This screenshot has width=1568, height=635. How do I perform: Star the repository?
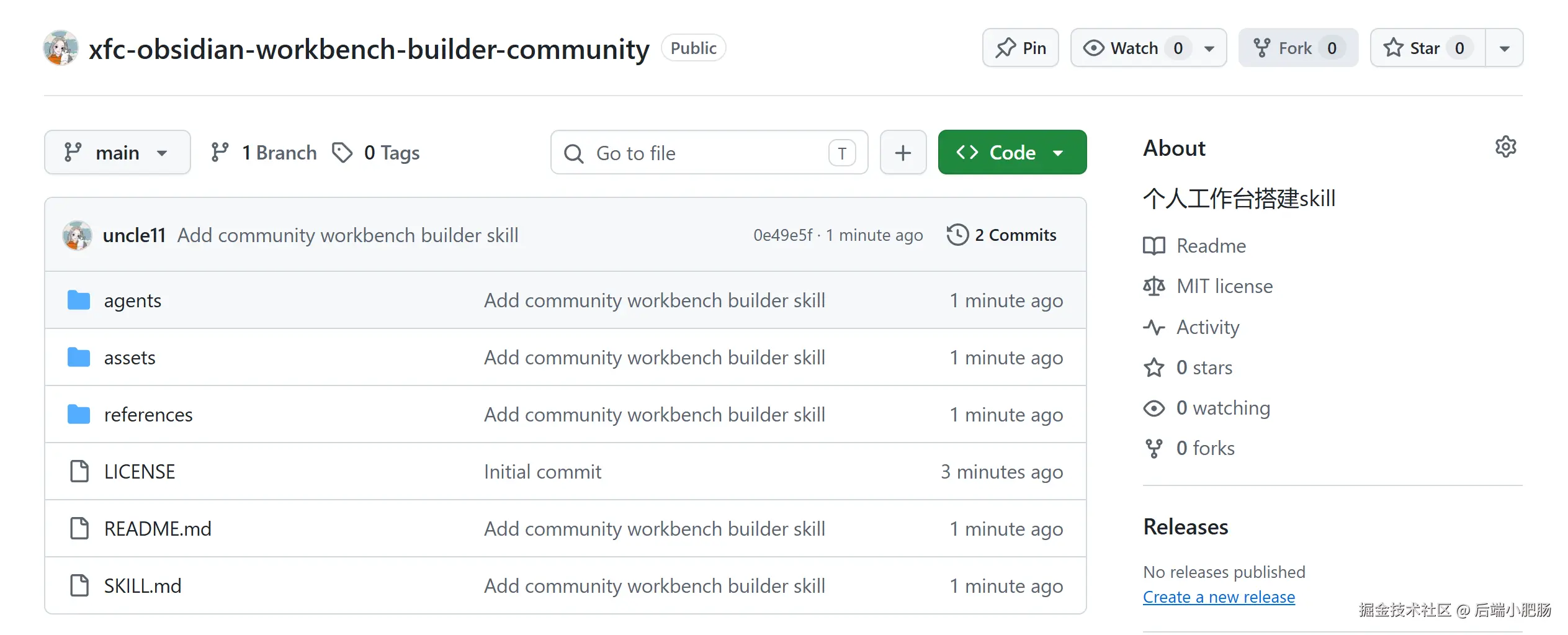tap(1427, 48)
